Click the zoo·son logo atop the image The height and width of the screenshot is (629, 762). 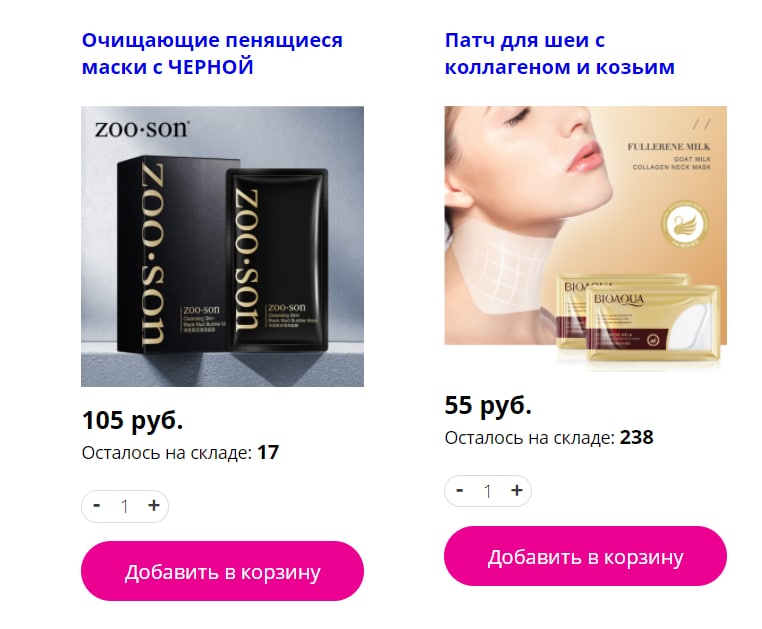coord(141,129)
